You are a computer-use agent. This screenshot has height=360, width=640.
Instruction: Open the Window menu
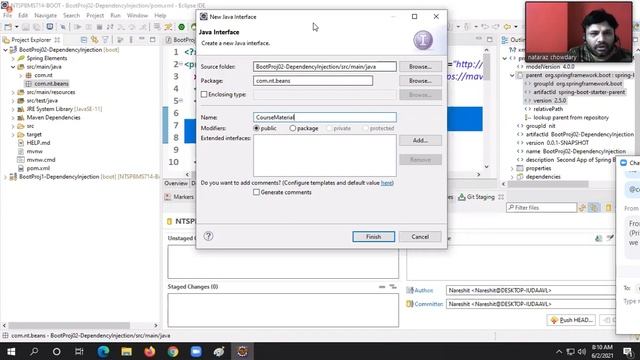tap(137, 16)
